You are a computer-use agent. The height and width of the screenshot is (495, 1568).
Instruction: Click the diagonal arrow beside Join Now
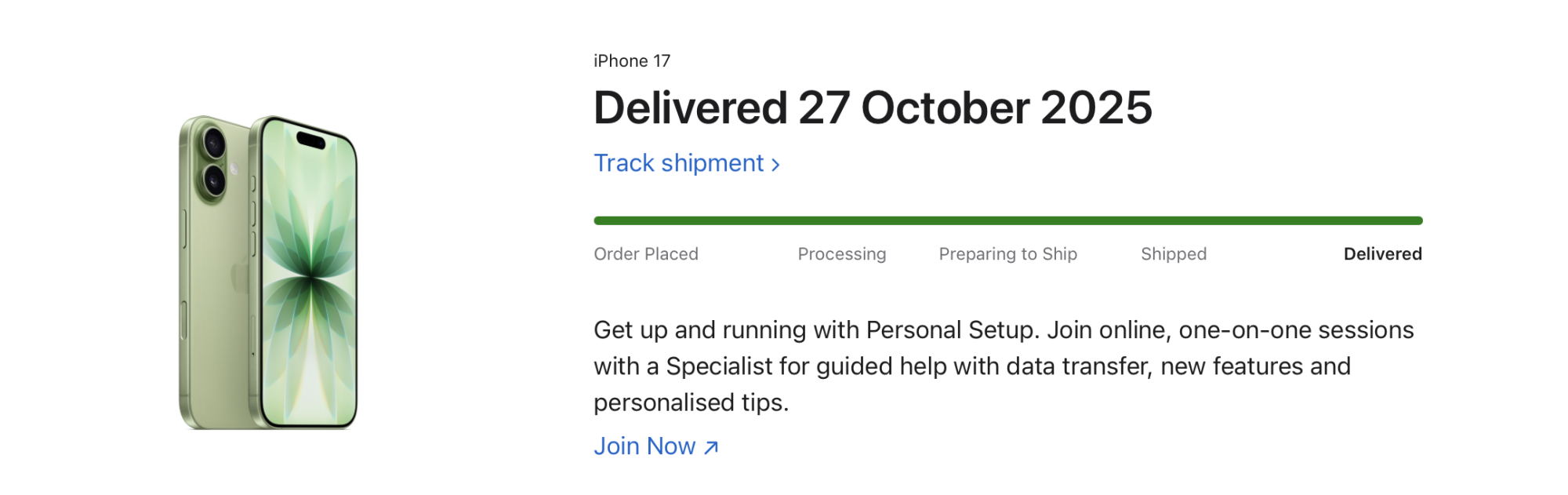[710, 448]
